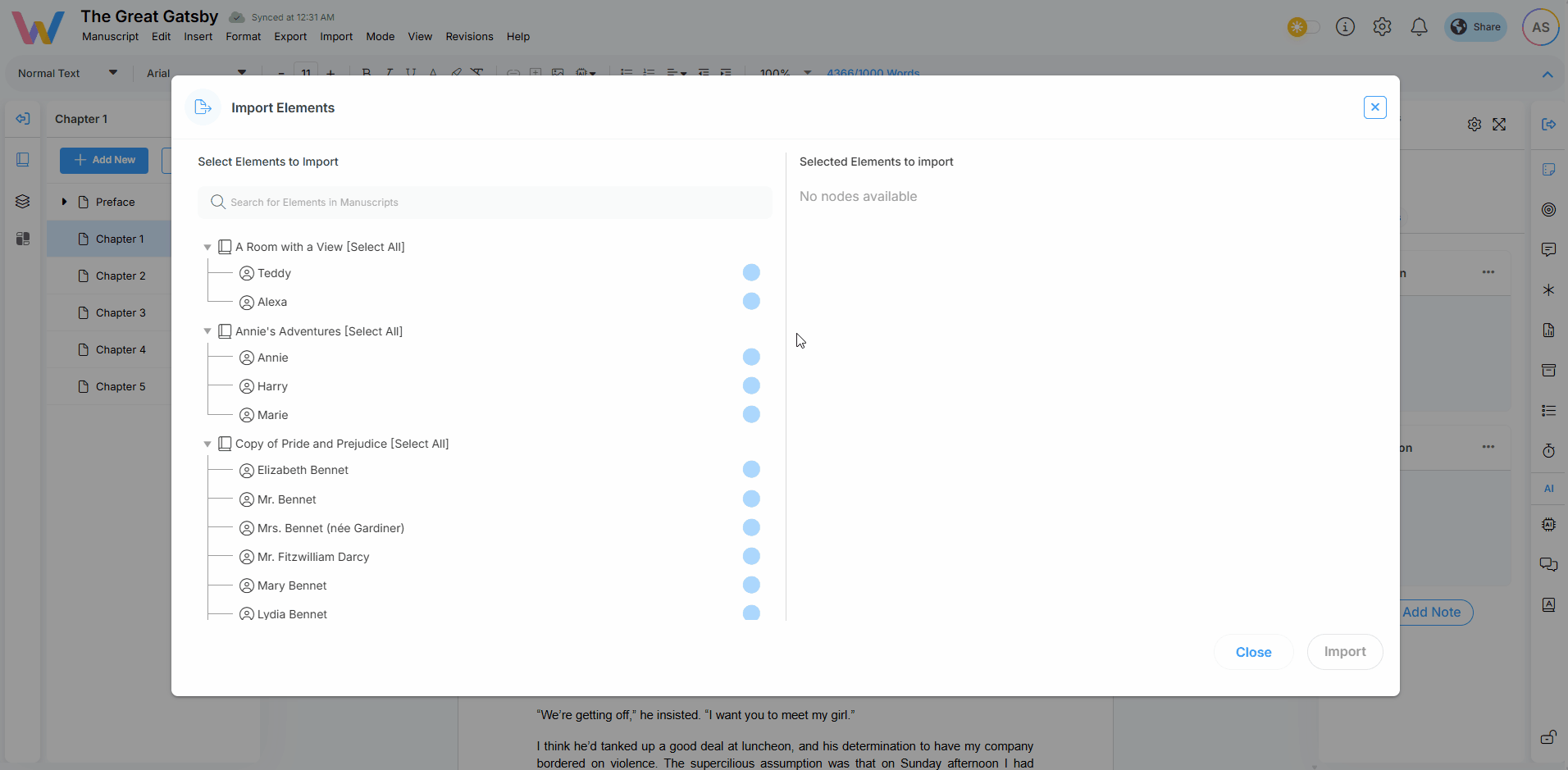Image resolution: width=1568 pixels, height=770 pixels.
Task: Toggle the dark mode sun switch
Action: click(x=1303, y=27)
